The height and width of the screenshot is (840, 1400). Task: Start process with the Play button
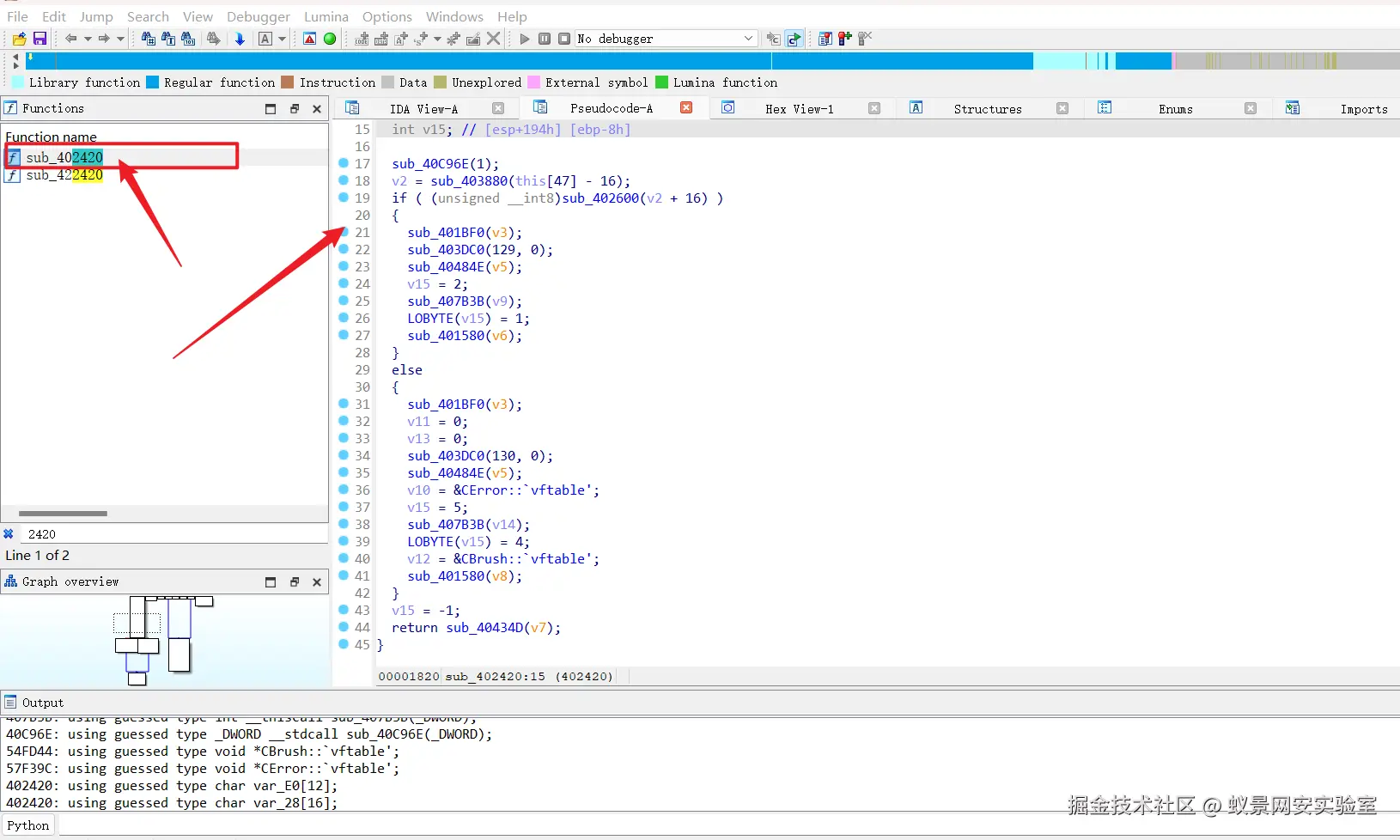(x=525, y=39)
